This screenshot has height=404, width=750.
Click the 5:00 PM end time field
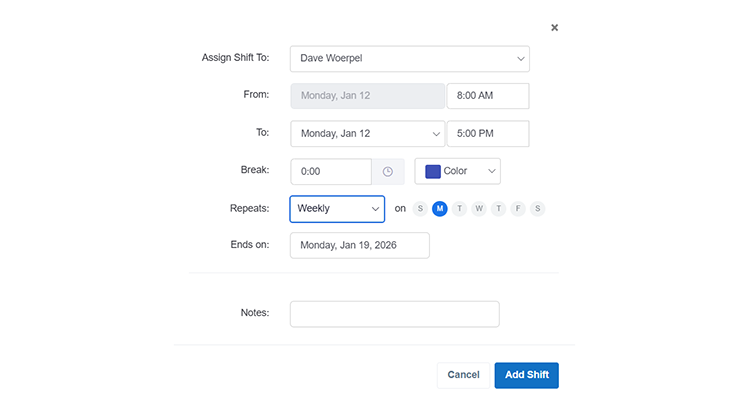487,134
